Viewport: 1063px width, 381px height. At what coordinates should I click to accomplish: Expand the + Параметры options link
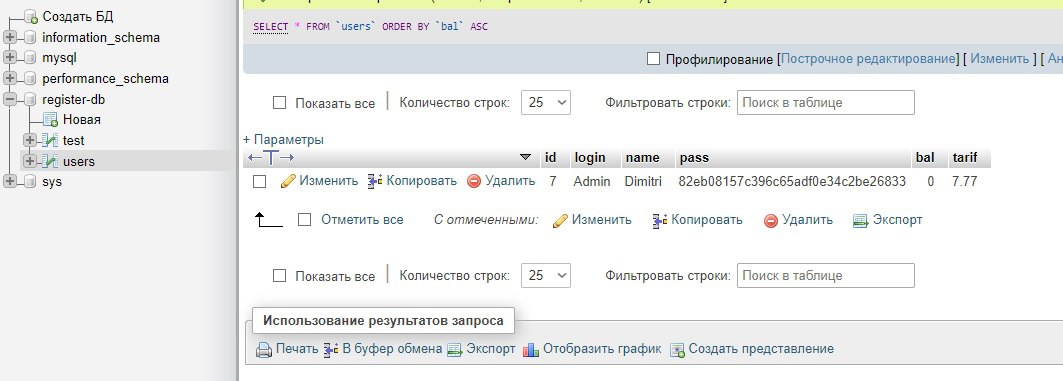283,140
